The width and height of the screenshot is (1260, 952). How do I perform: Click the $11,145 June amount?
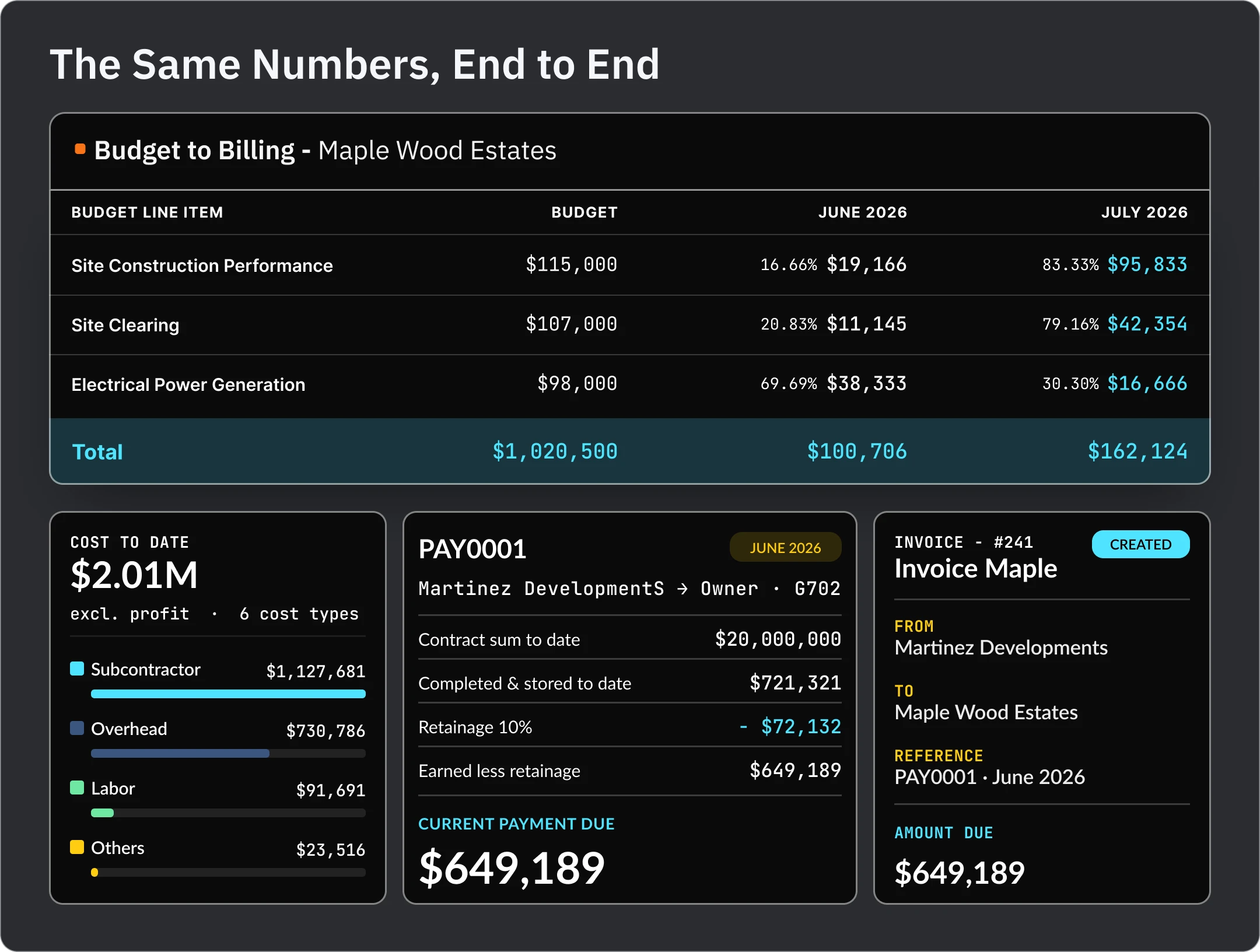867,324
